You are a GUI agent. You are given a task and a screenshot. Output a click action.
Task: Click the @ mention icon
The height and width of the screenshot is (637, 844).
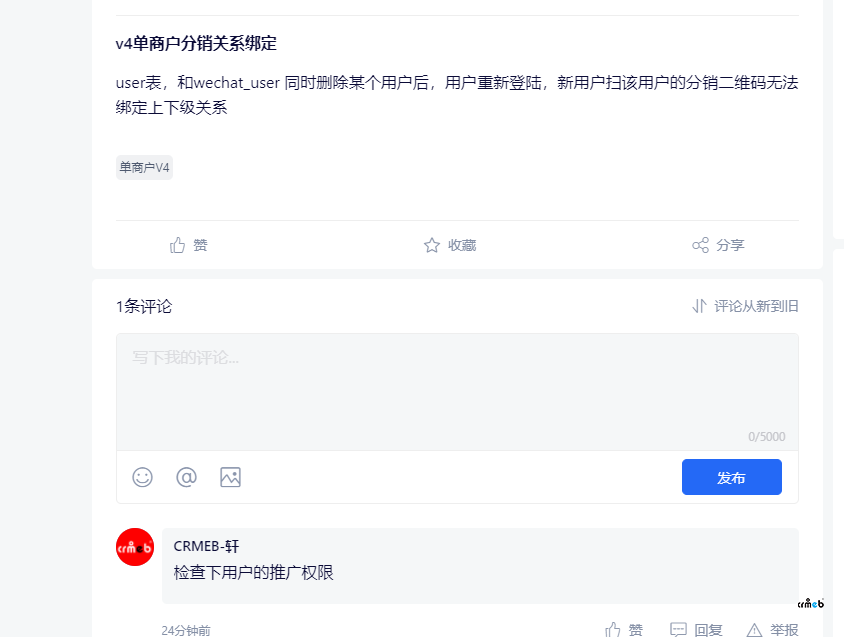[x=186, y=477]
